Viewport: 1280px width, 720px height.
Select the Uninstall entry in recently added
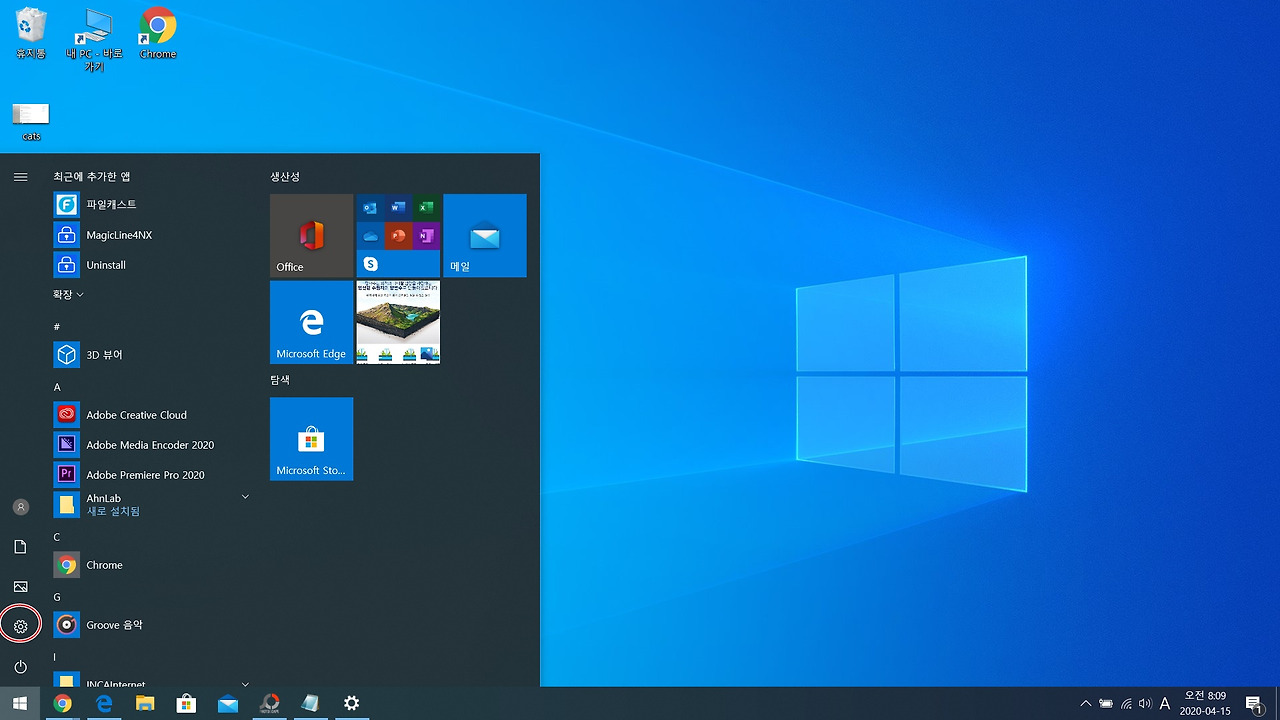[x=150, y=265]
